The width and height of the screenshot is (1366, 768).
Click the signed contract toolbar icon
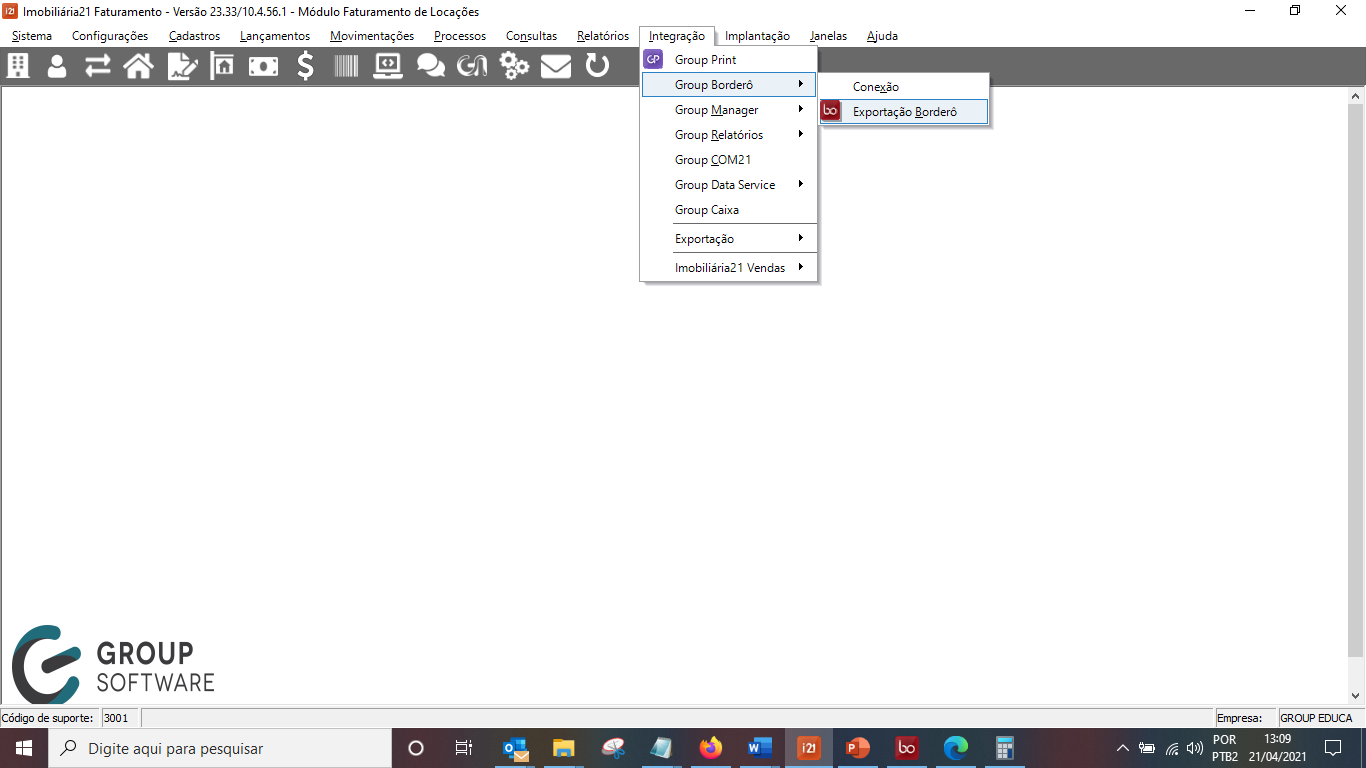[182, 66]
